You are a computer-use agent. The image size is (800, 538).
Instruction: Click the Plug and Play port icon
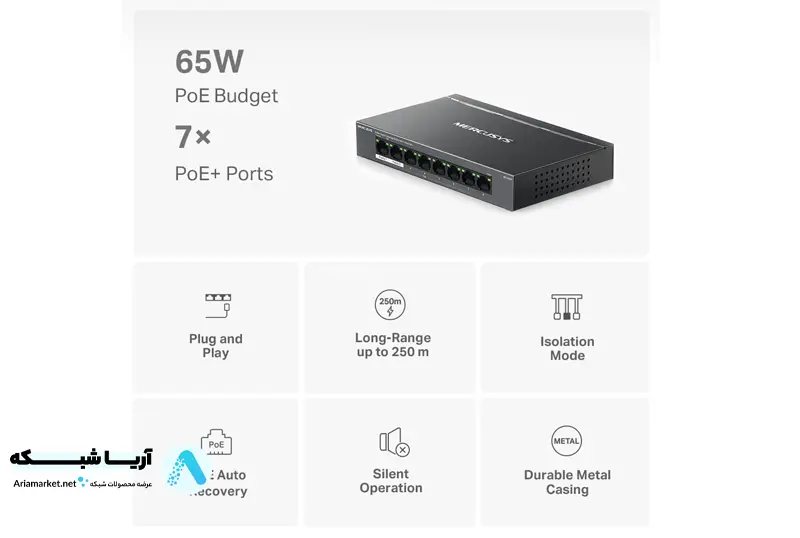click(218, 305)
